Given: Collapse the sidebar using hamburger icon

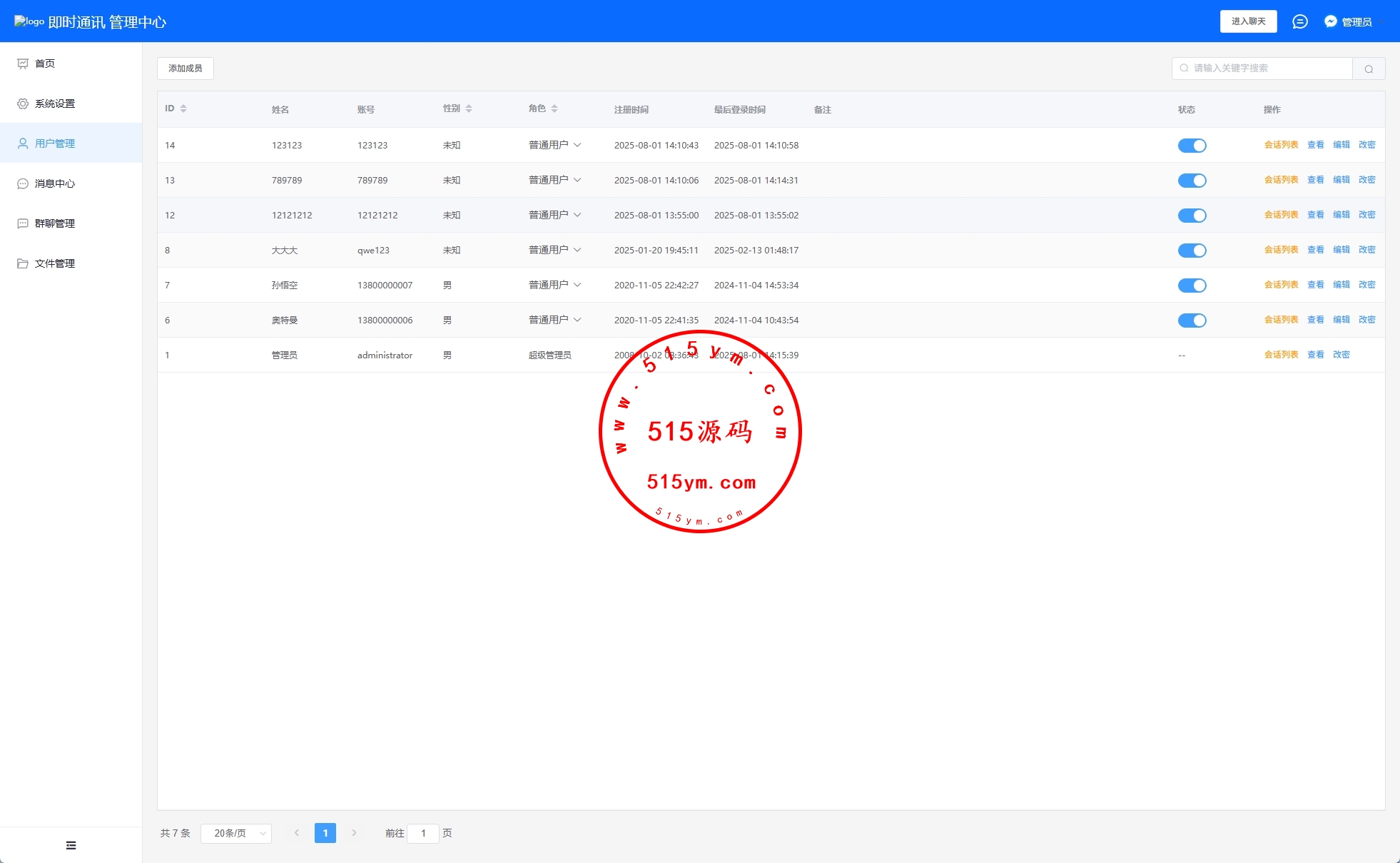Looking at the screenshot, I should [71, 845].
